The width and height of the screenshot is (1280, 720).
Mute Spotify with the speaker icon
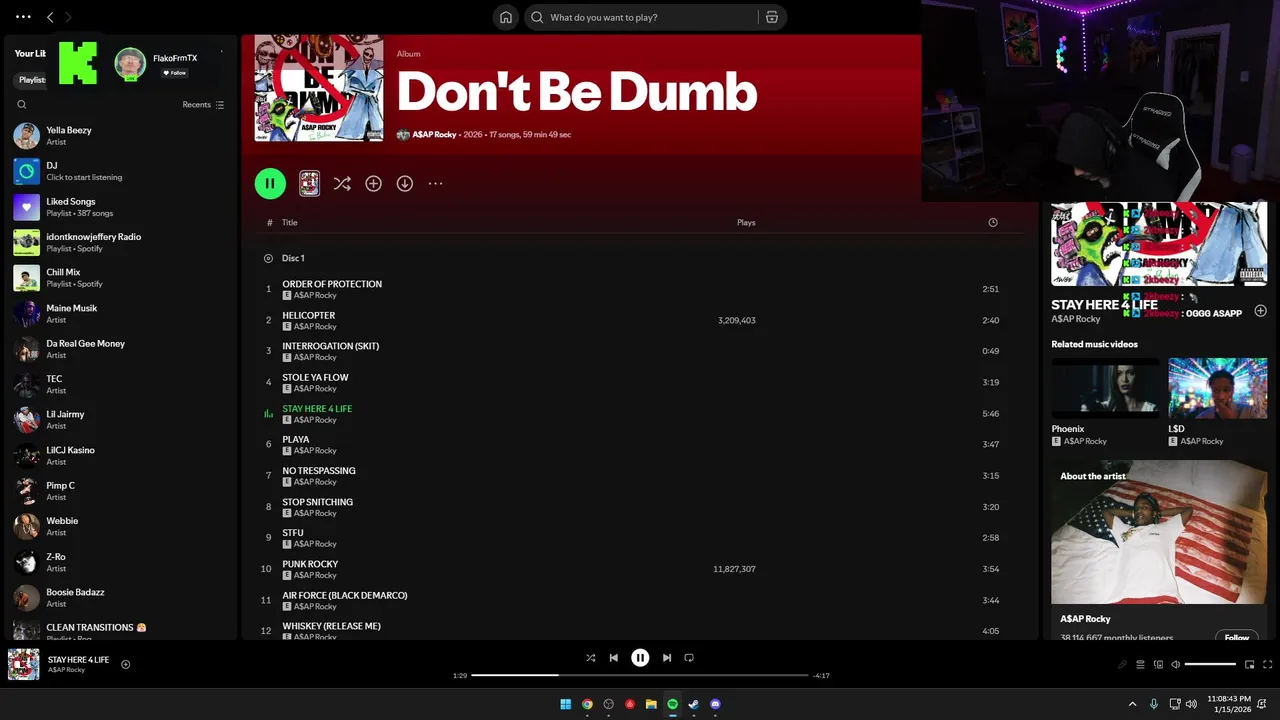click(x=1176, y=664)
